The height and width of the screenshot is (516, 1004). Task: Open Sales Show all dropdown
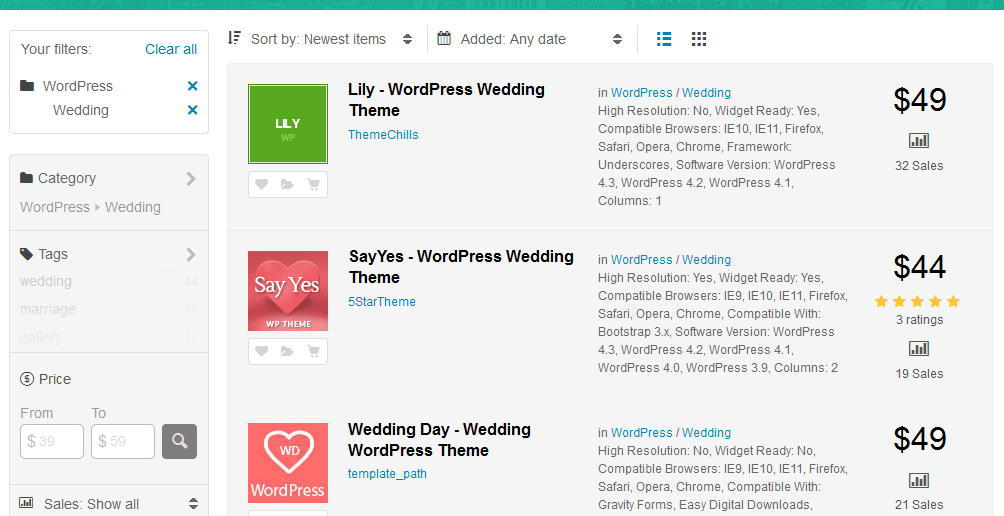[109, 504]
